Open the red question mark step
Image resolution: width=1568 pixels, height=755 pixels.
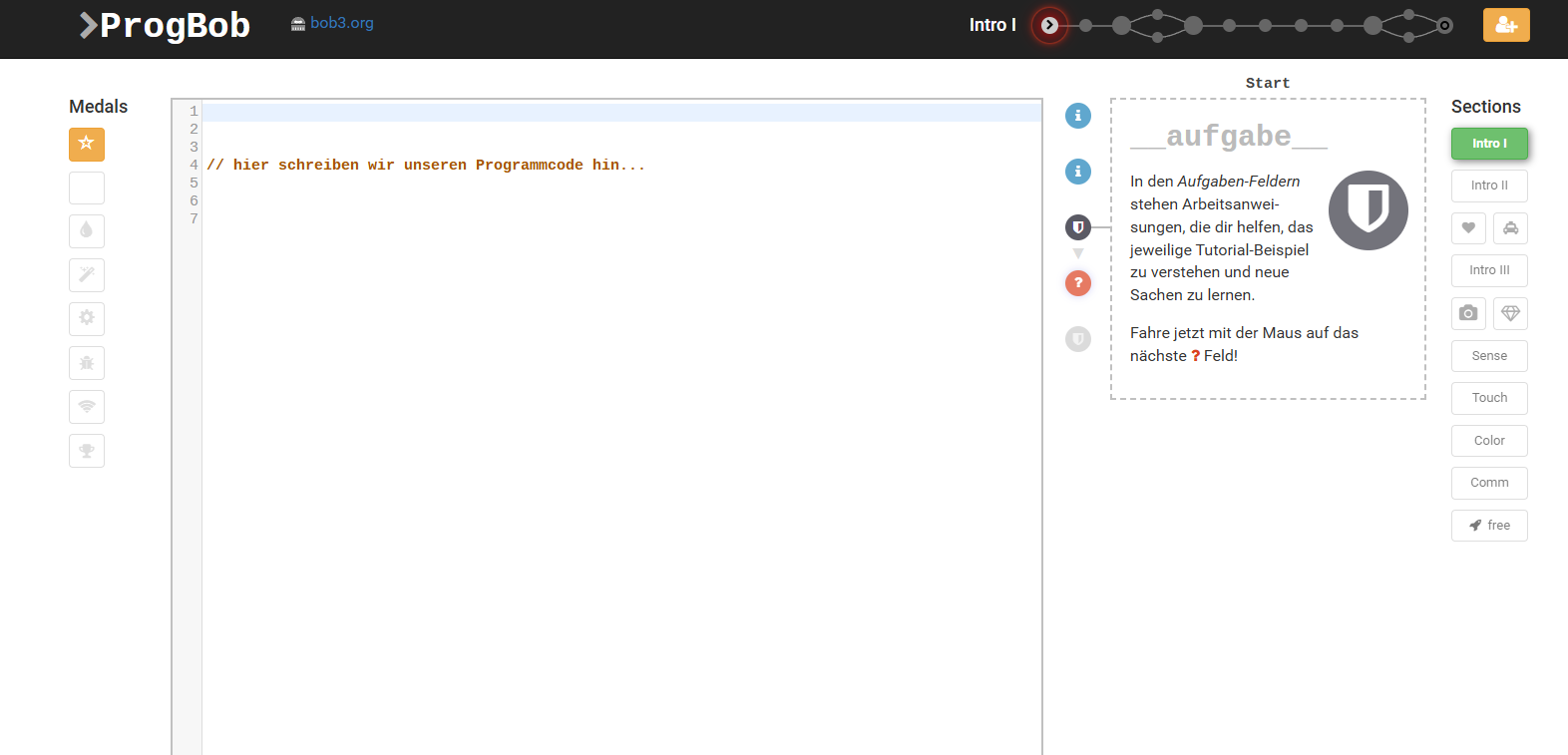1077,283
